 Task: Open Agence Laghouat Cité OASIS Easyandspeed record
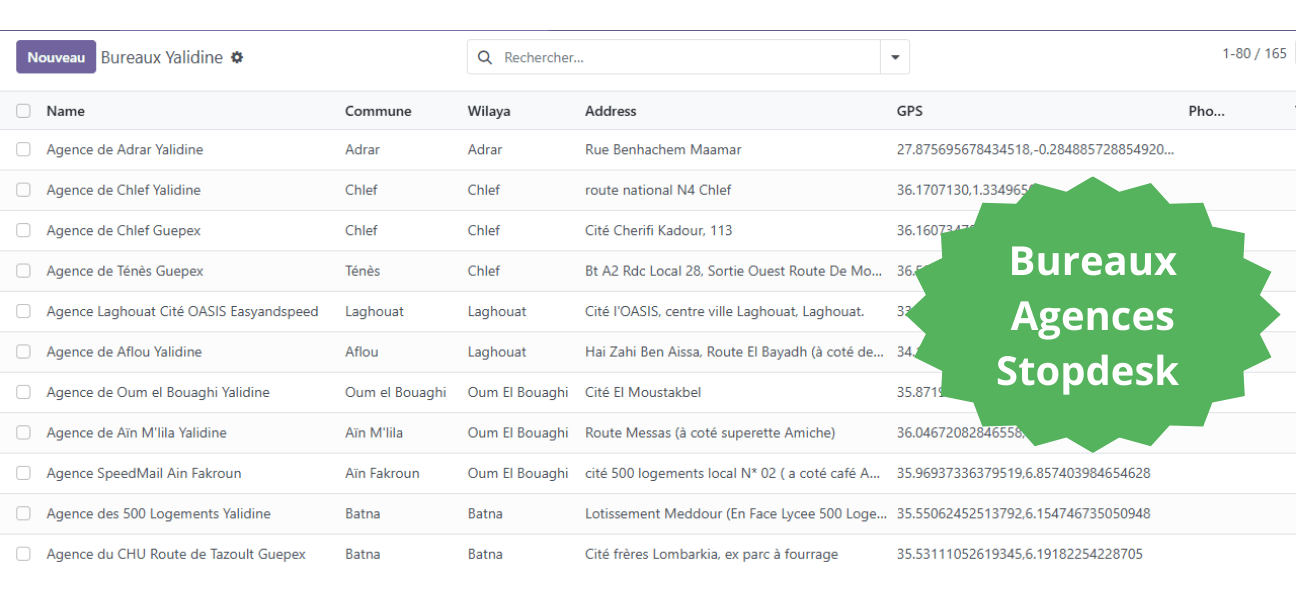[182, 311]
